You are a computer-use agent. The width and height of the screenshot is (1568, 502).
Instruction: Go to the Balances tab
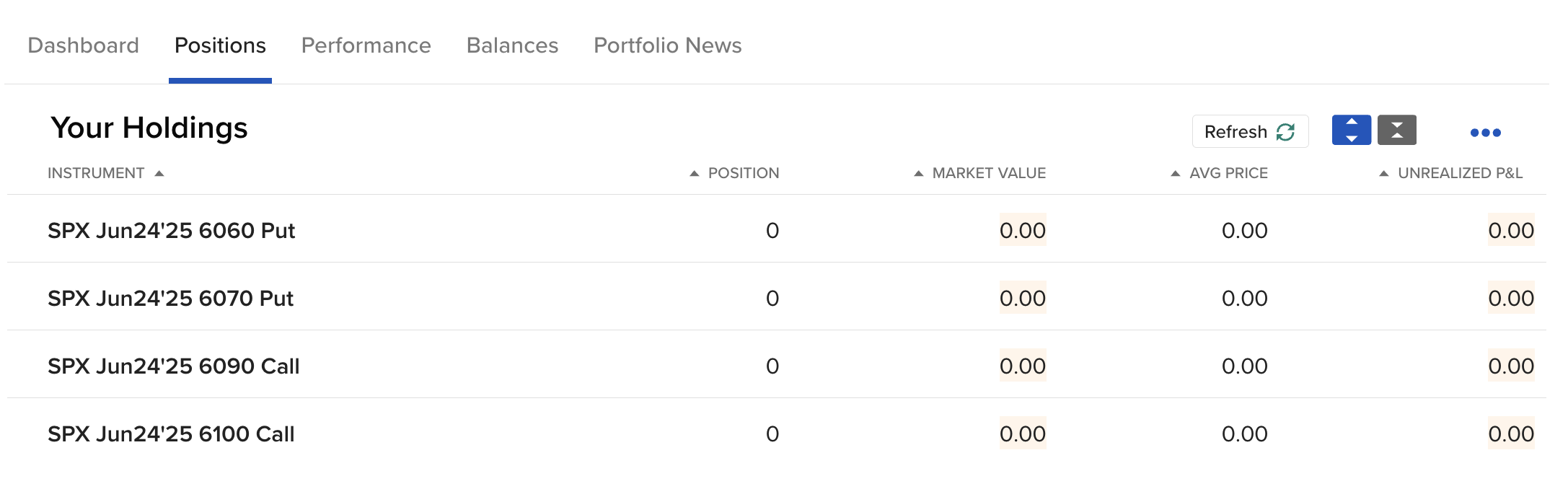[x=512, y=45]
